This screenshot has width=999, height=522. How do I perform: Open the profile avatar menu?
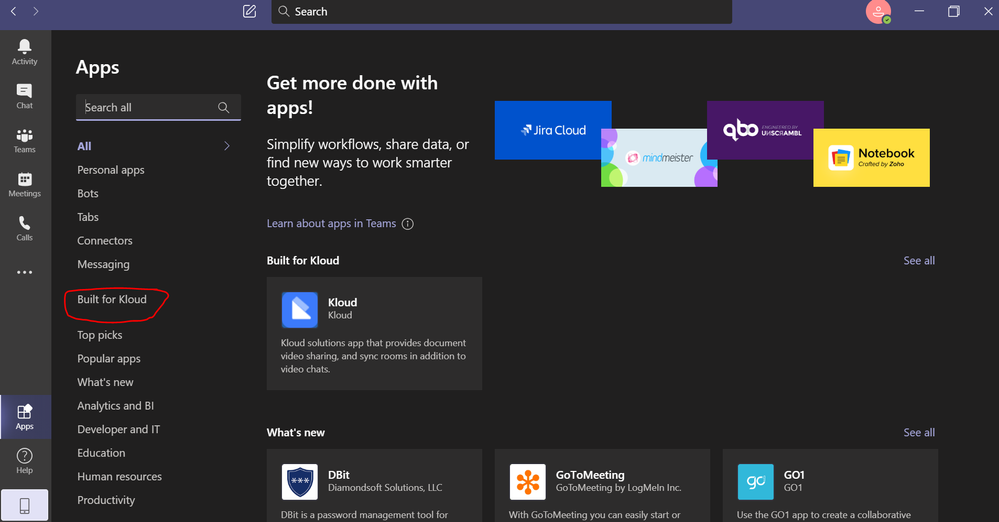click(x=878, y=11)
